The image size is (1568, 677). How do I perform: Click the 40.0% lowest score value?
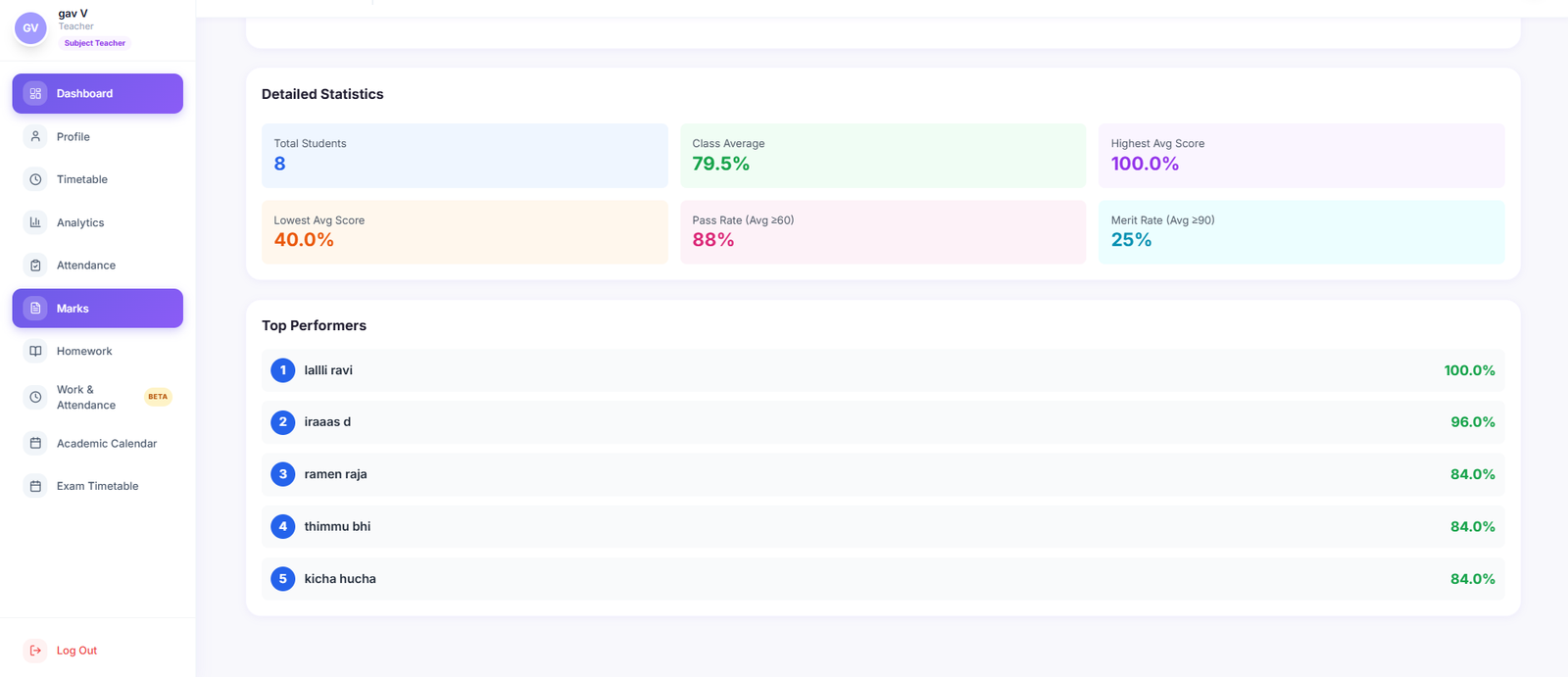pos(304,240)
